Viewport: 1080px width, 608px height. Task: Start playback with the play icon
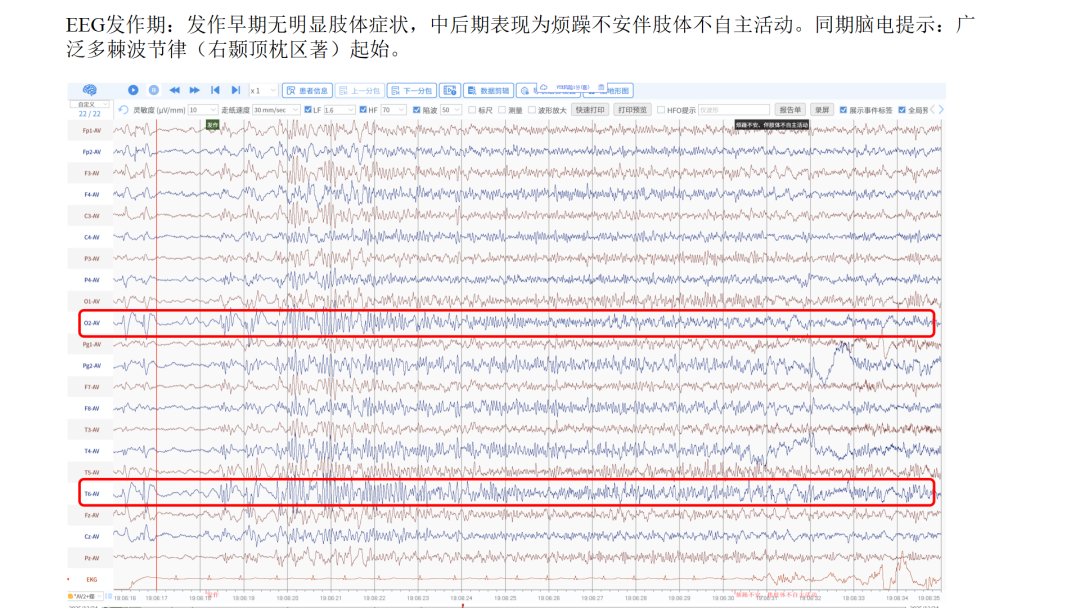(x=133, y=90)
